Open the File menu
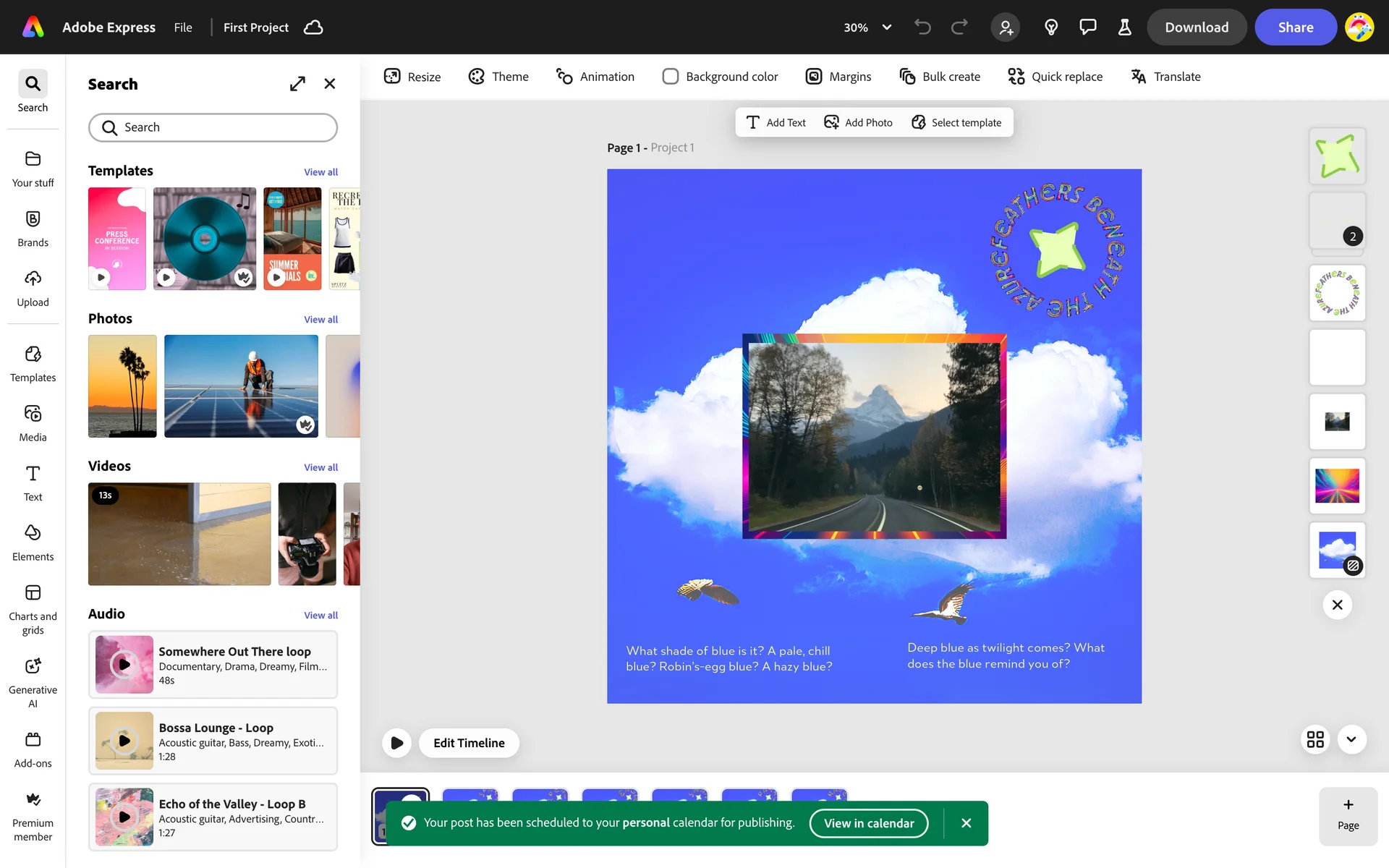This screenshot has height=868, width=1389. pyautogui.click(x=183, y=27)
